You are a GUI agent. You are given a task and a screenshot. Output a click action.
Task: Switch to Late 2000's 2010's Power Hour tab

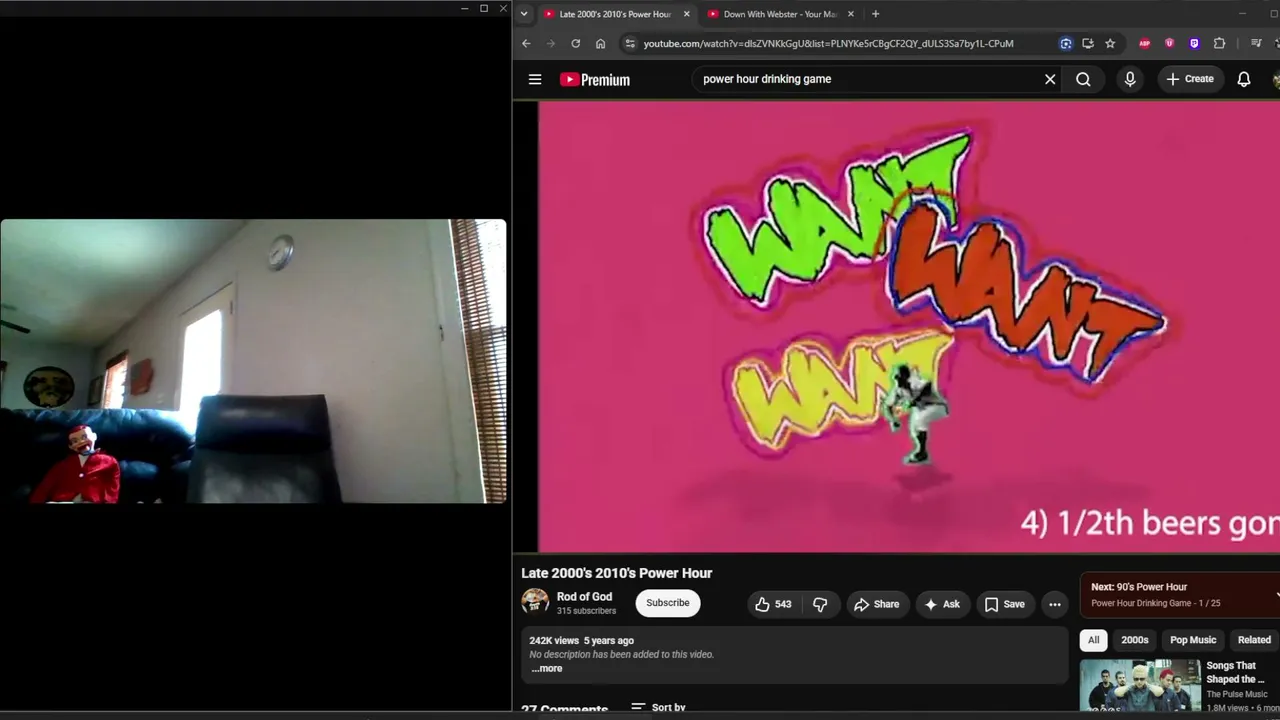pos(617,14)
